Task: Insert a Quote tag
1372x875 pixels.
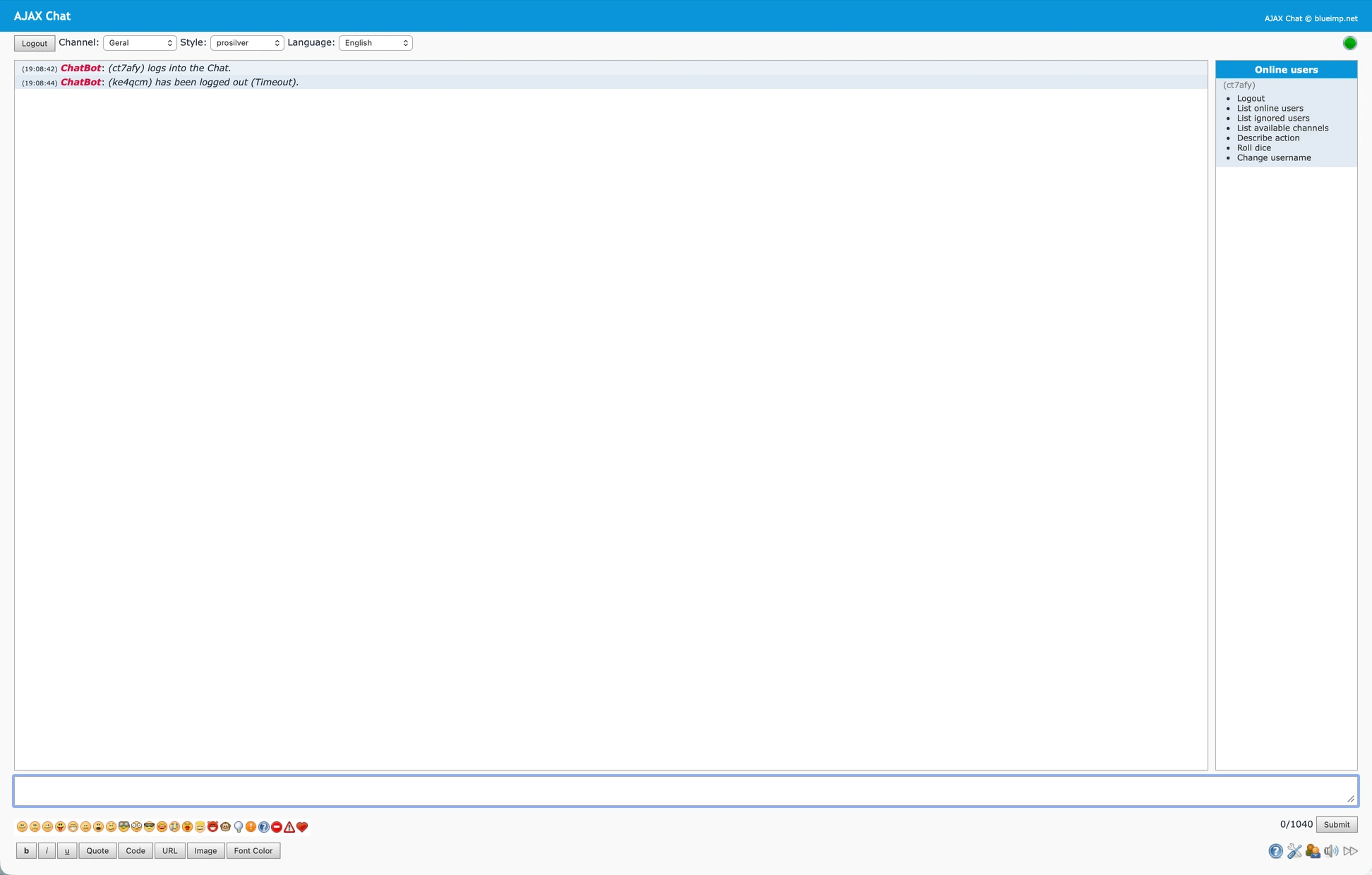Action: [97, 851]
